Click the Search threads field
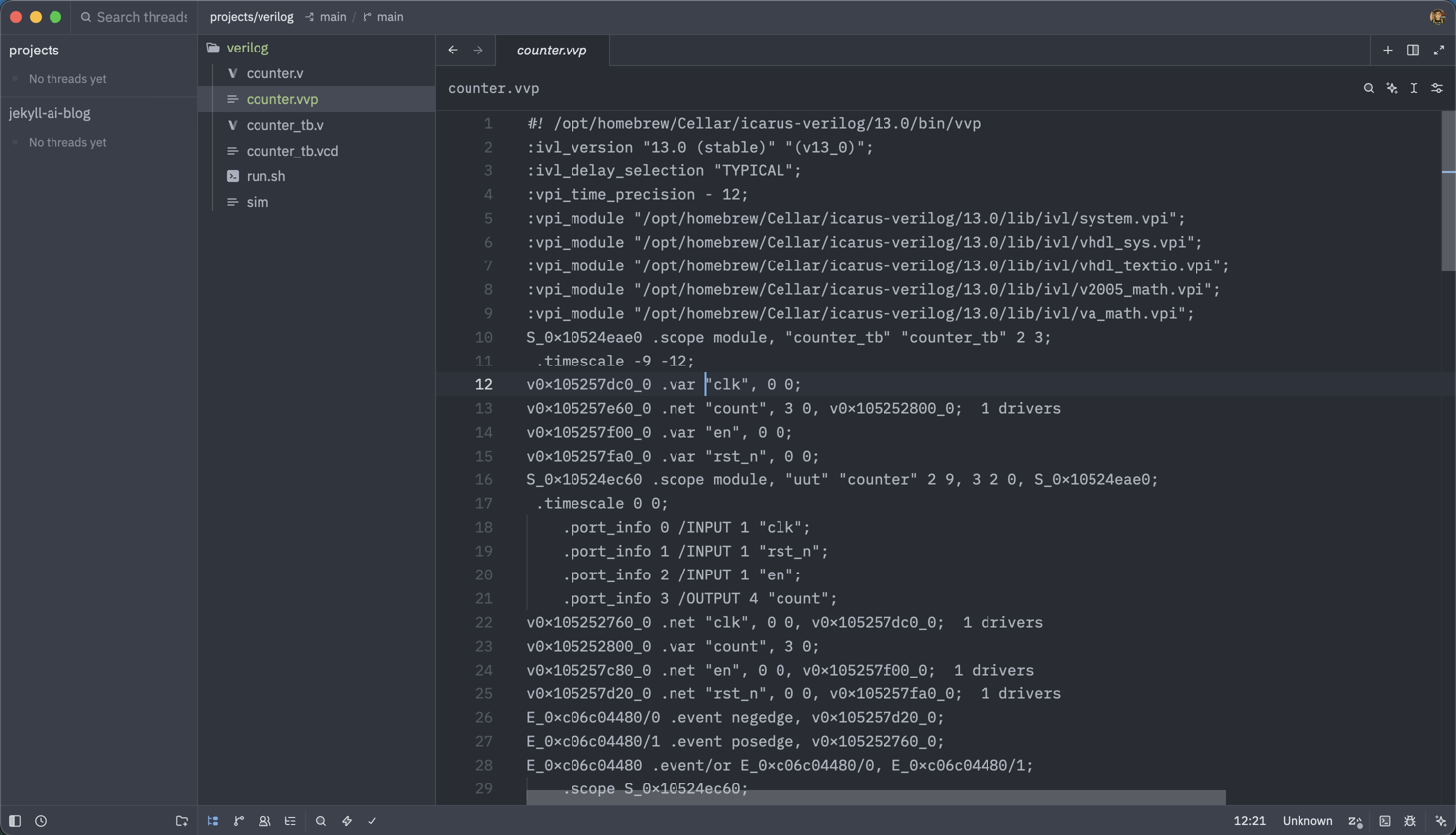 tap(135, 17)
